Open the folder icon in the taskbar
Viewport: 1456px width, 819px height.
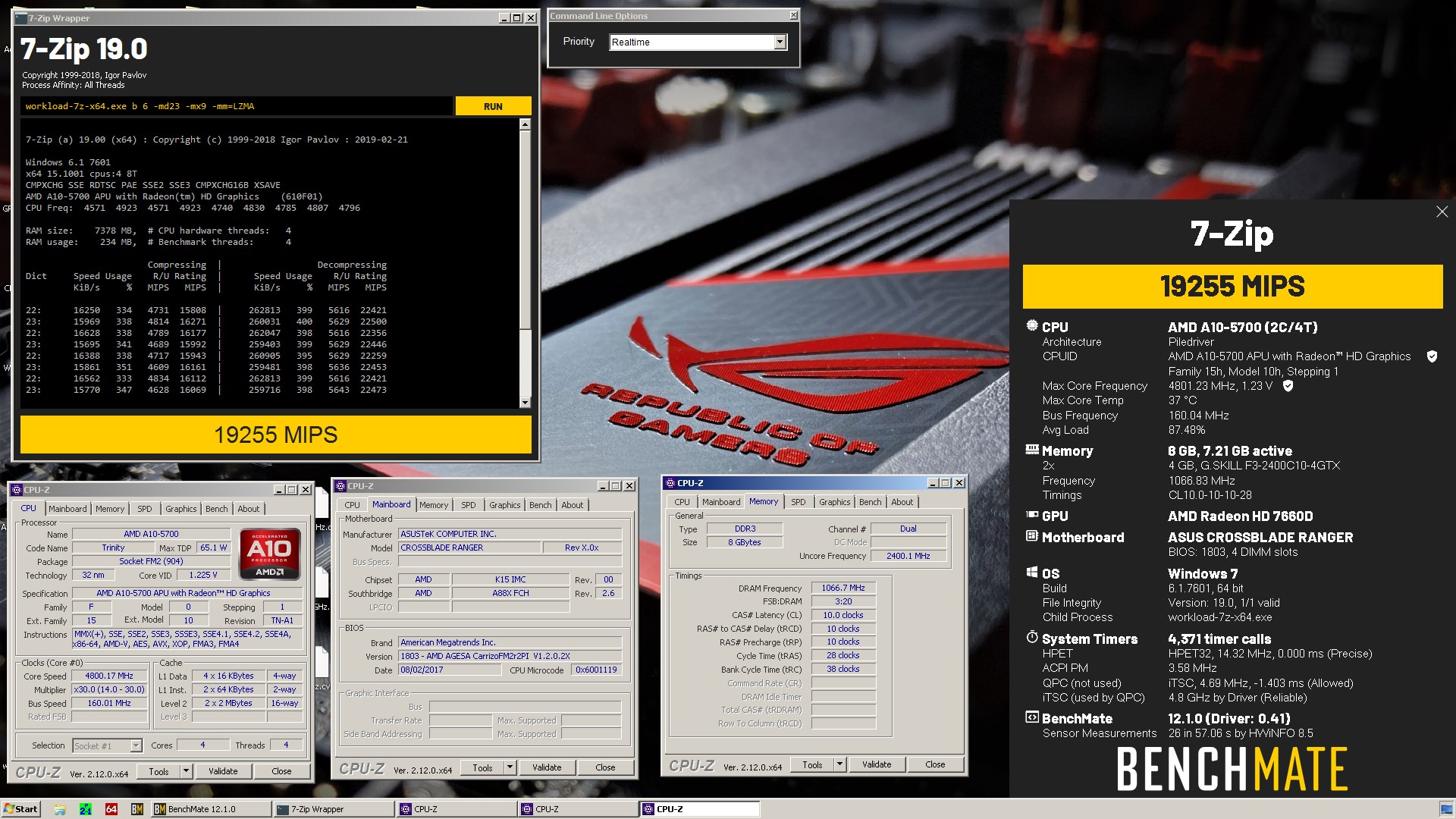coord(59,809)
